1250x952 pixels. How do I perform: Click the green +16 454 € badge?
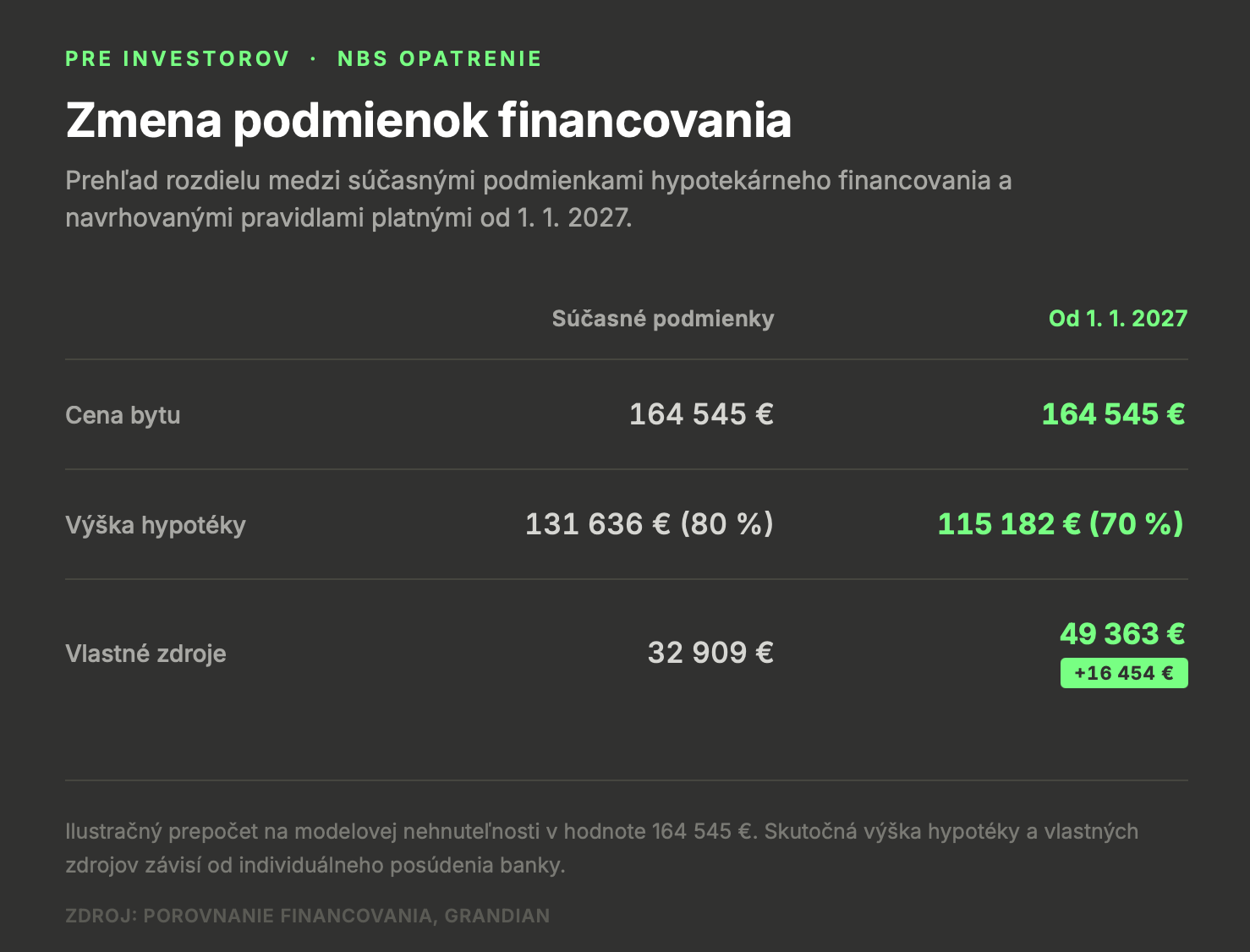coord(1124,673)
